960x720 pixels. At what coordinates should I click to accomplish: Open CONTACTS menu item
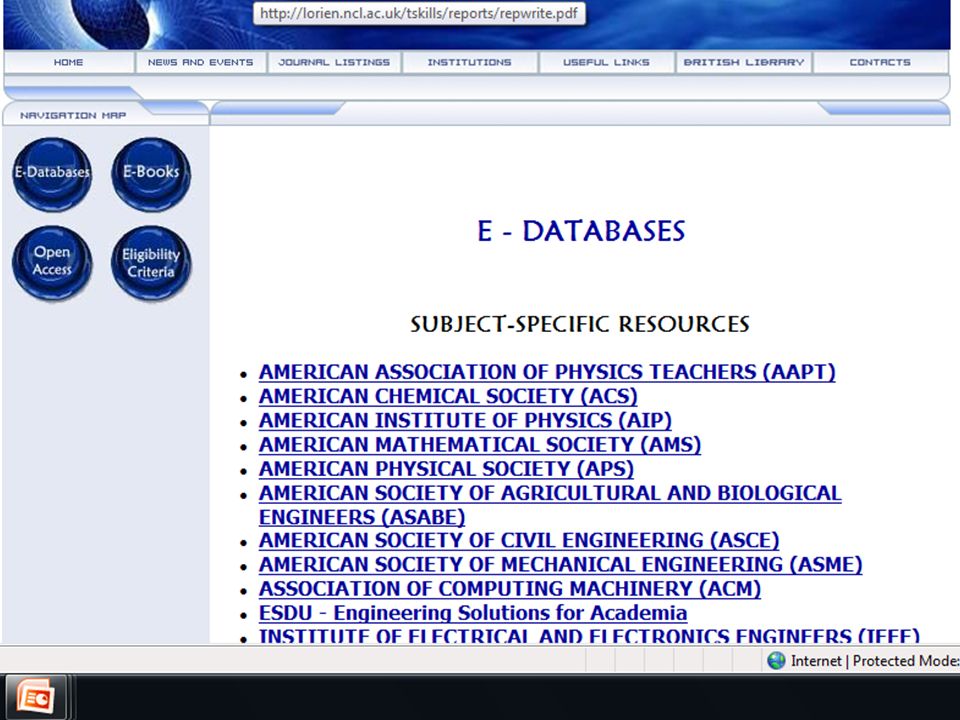pyautogui.click(x=880, y=62)
